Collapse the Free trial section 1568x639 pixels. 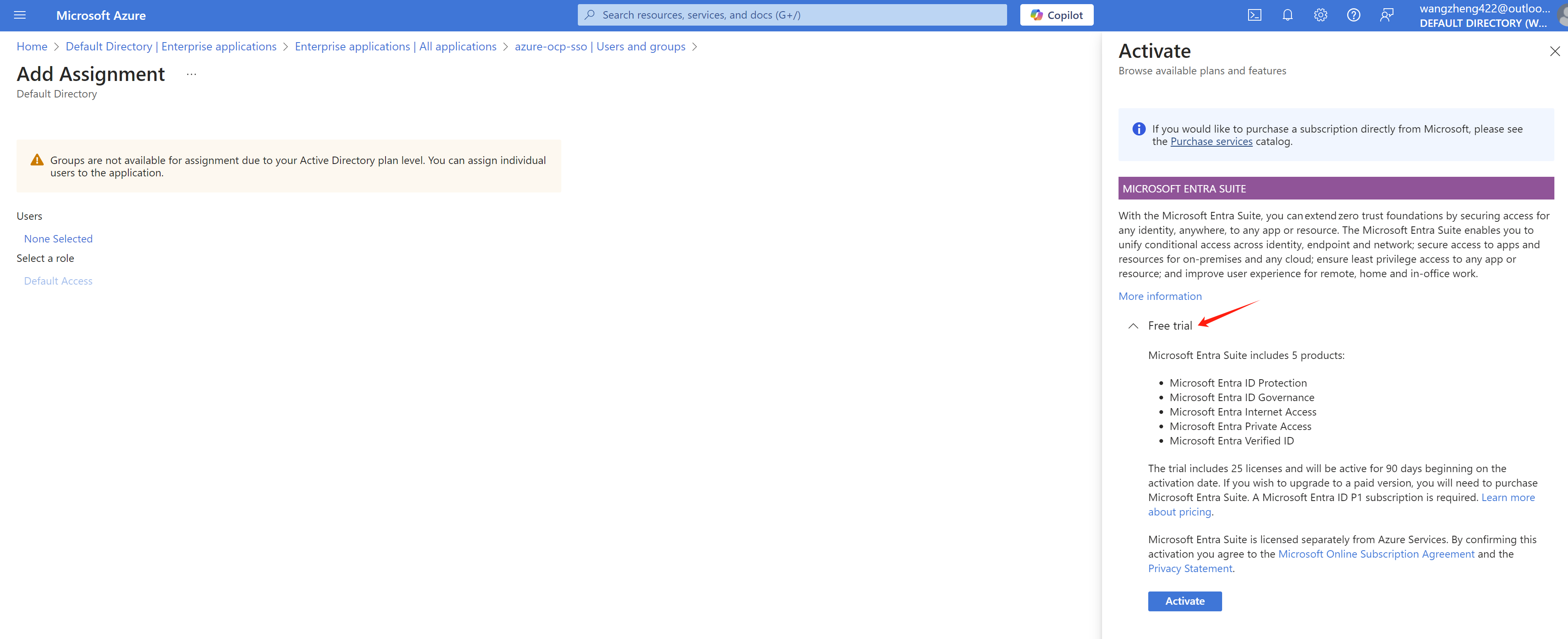click(x=1133, y=326)
